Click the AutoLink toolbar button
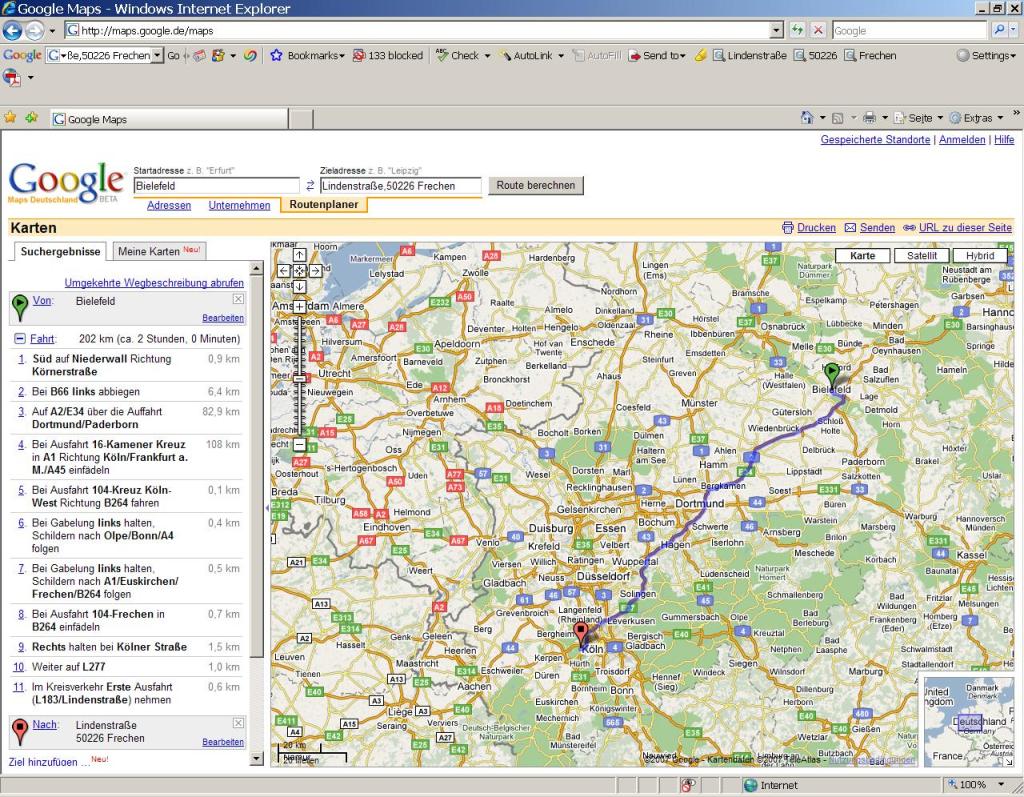This screenshot has height=797, width=1024. 526,56
